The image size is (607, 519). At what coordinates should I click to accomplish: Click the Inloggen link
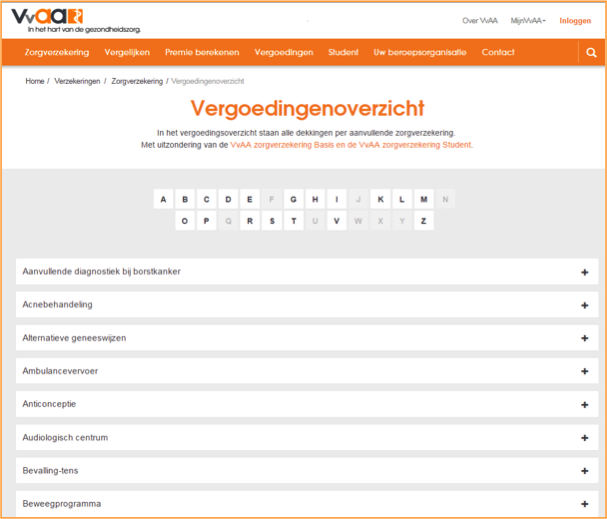575,21
